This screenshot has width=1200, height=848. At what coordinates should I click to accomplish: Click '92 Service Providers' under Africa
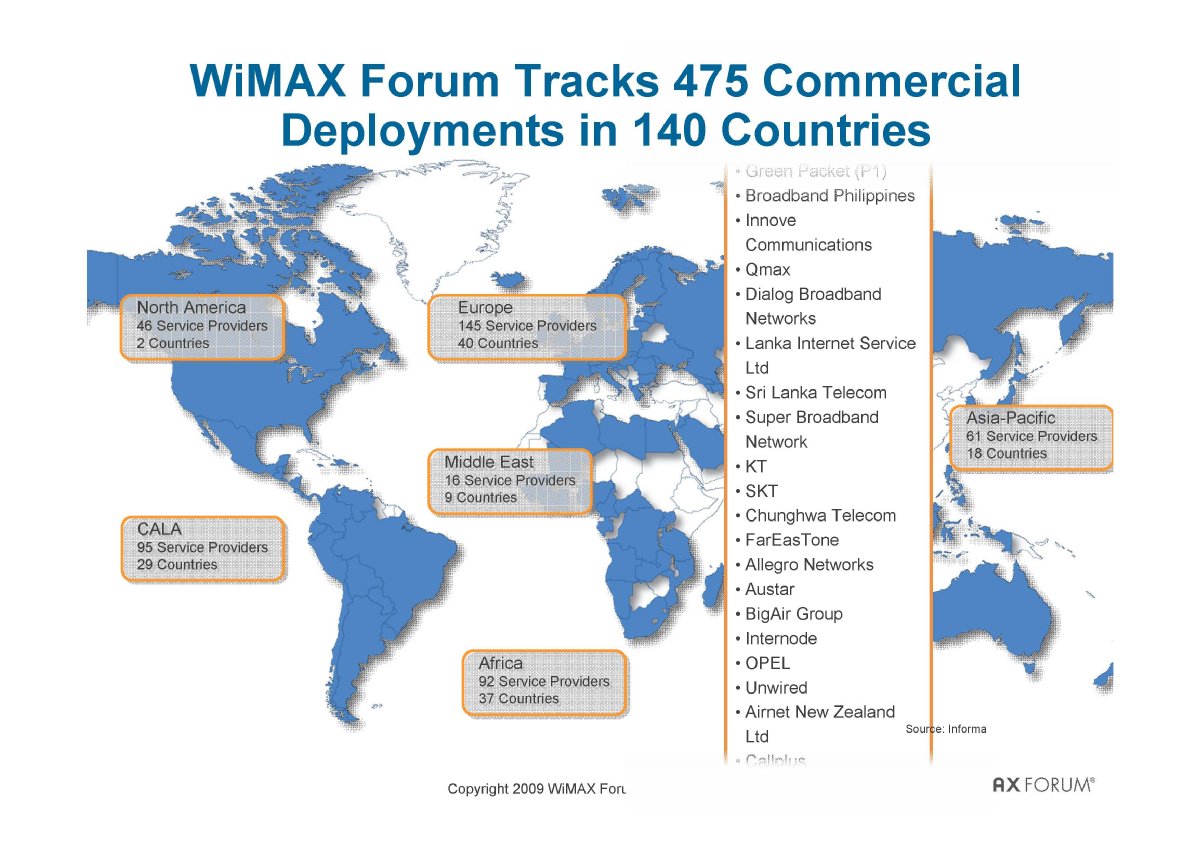544,681
